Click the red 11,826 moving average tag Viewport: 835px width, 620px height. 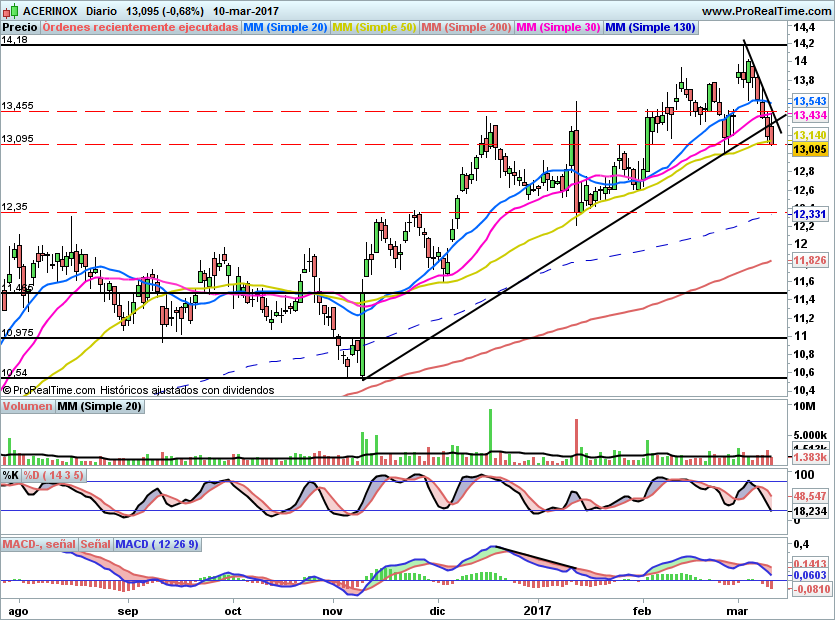tap(809, 260)
